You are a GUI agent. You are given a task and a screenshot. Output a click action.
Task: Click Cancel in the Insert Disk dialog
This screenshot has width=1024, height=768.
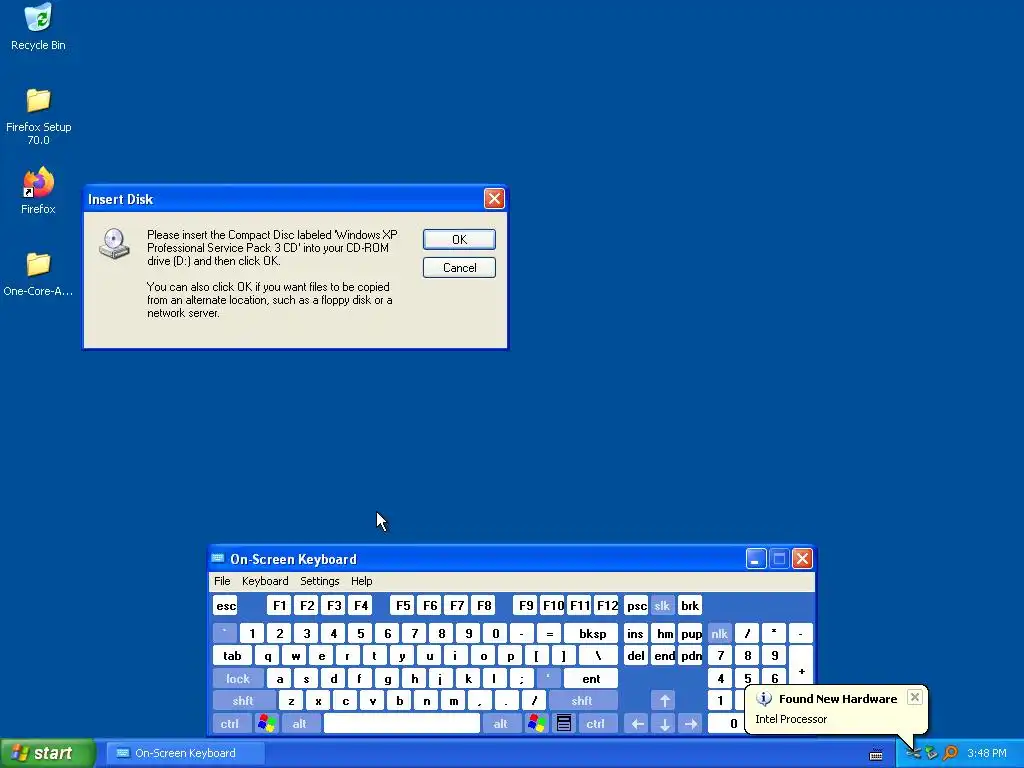459,268
